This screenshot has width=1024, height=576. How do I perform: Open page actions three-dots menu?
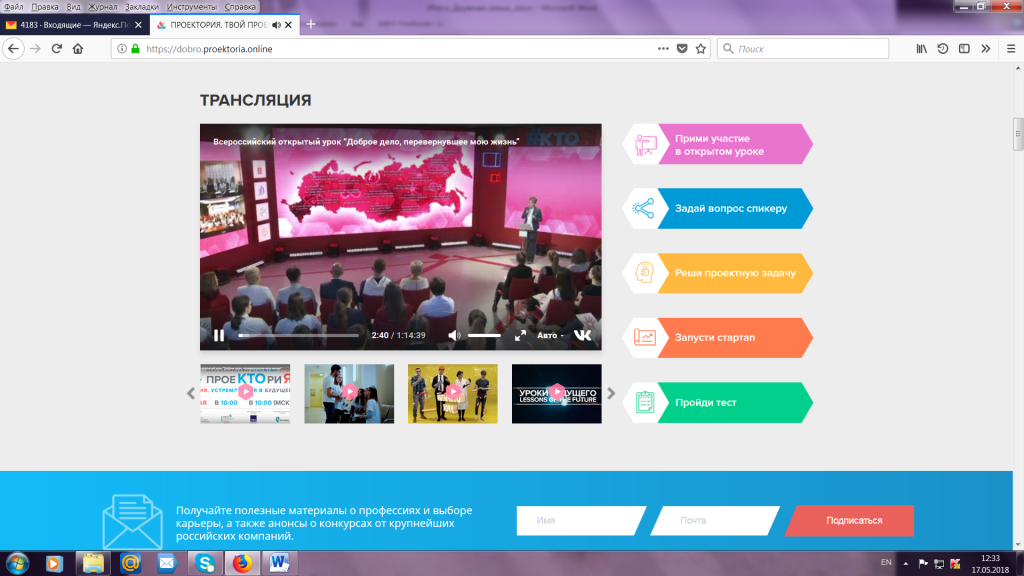click(663, 49)
